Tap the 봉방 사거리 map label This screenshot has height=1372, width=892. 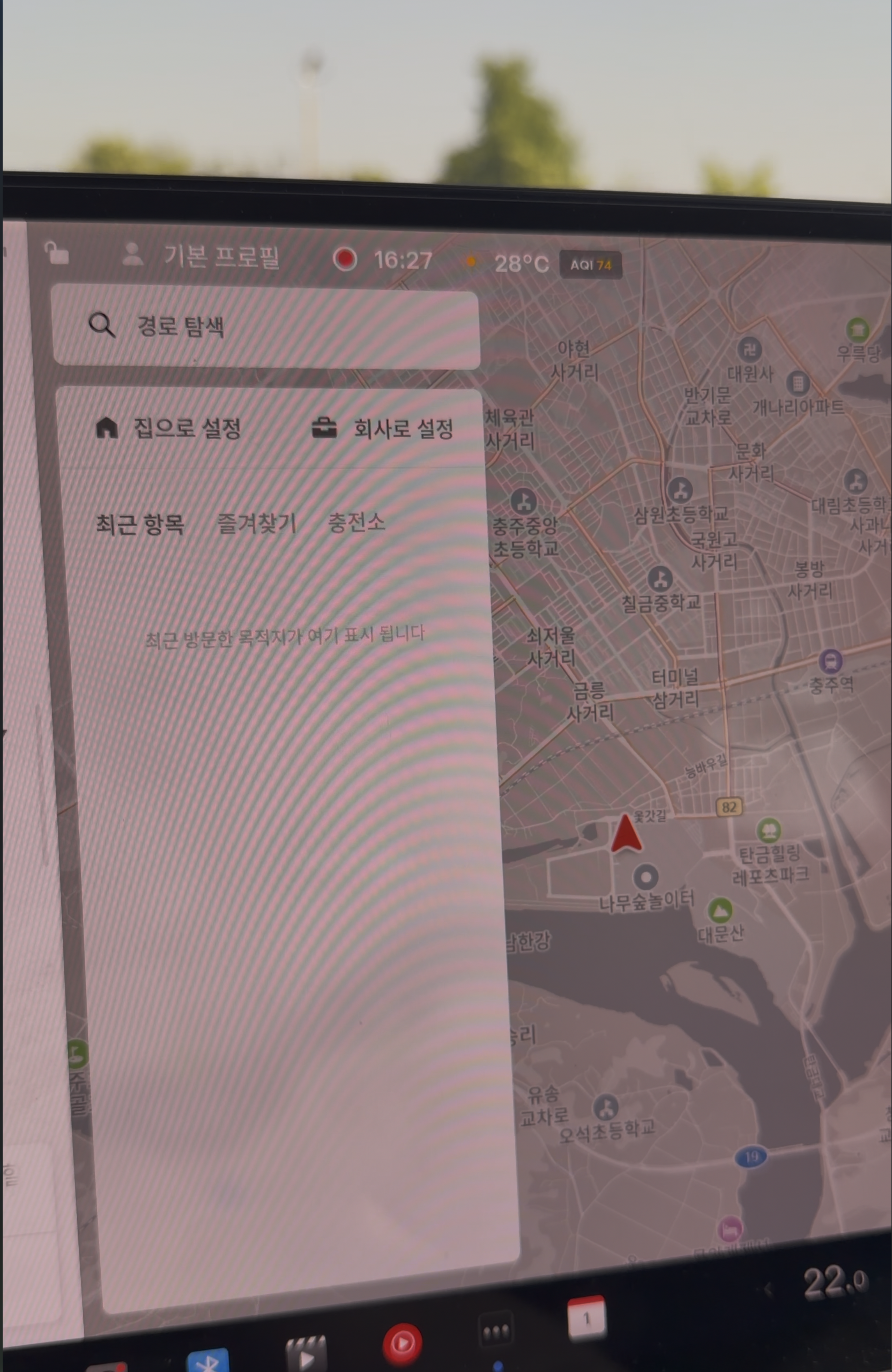(809, 580)
